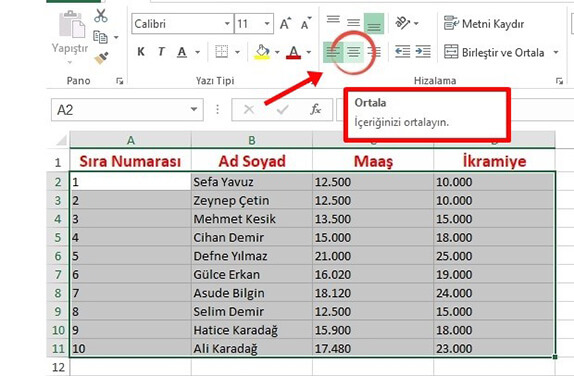Decrease indent icon
The height and width of the screenshot is (376, 574).
pyautogui.click(x=403, y=52)
